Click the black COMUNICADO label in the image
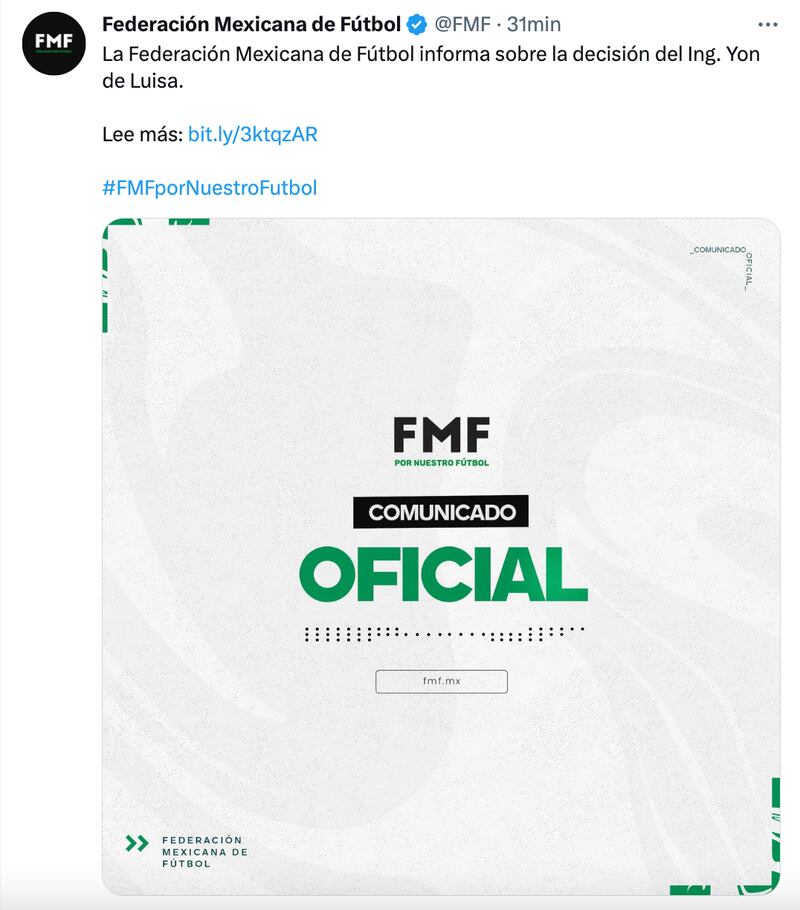 pos(441,513)
